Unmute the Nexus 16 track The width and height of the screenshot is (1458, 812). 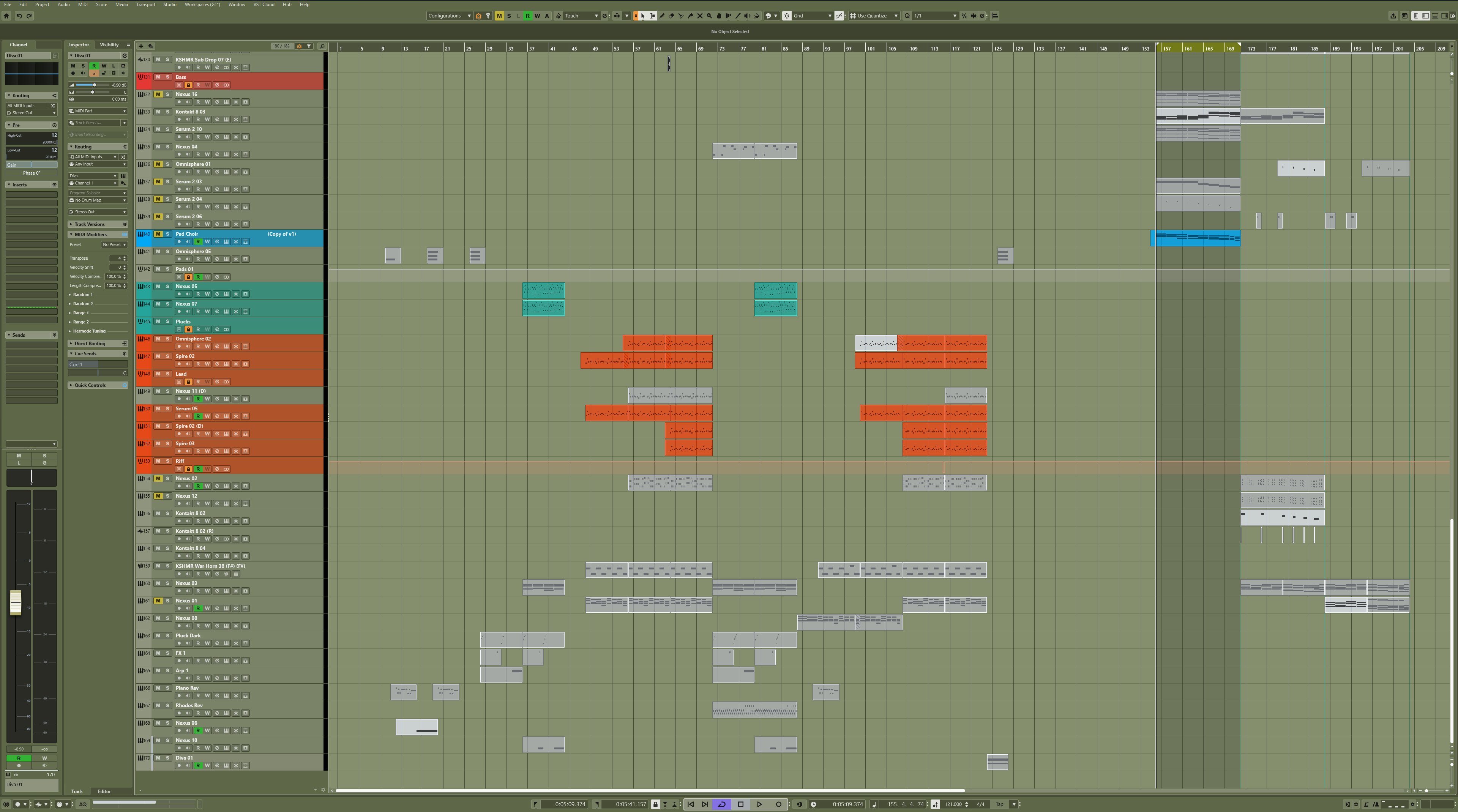(x=158, y=95)
